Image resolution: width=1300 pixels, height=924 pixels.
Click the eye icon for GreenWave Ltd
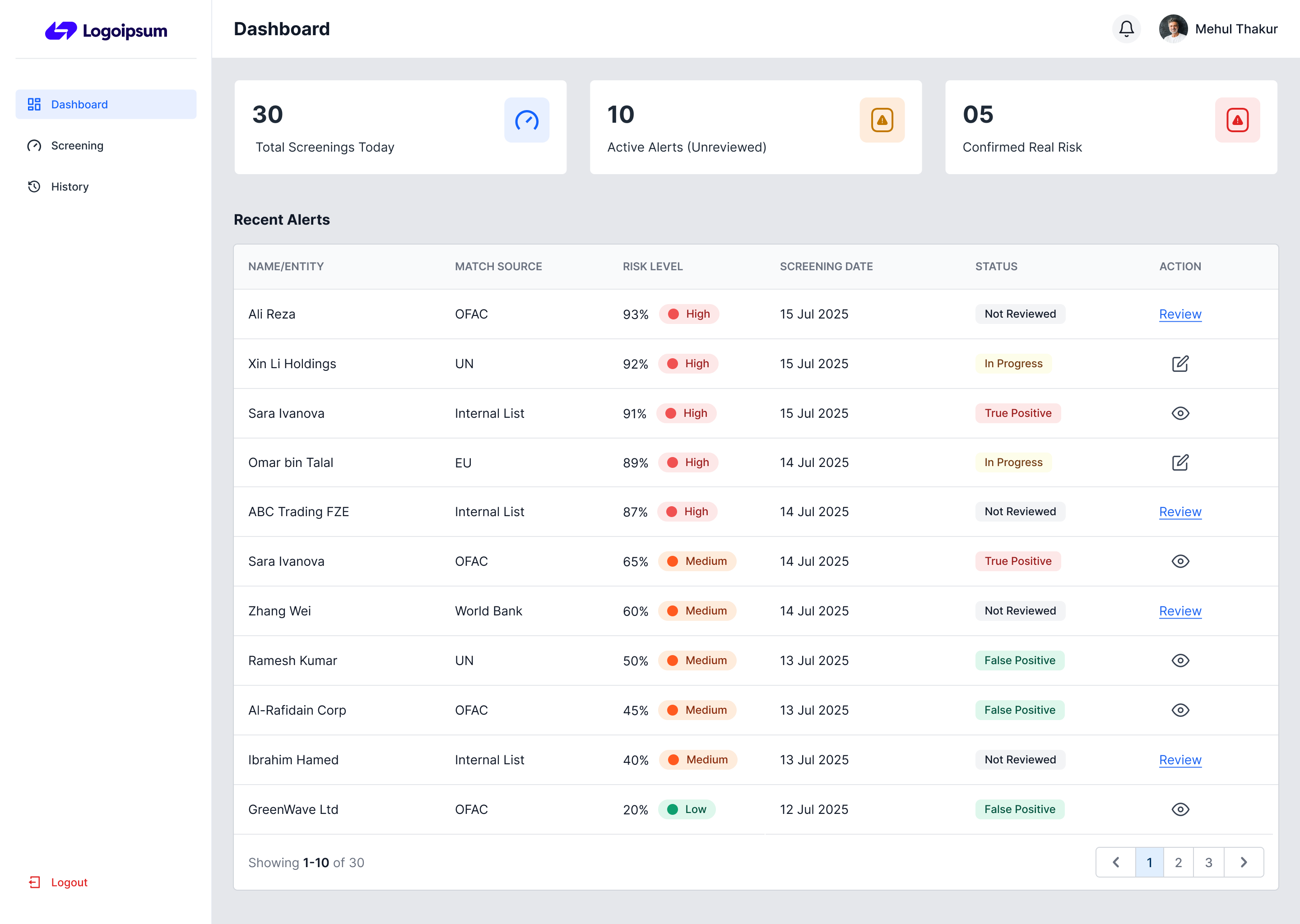pos(1180,809)
